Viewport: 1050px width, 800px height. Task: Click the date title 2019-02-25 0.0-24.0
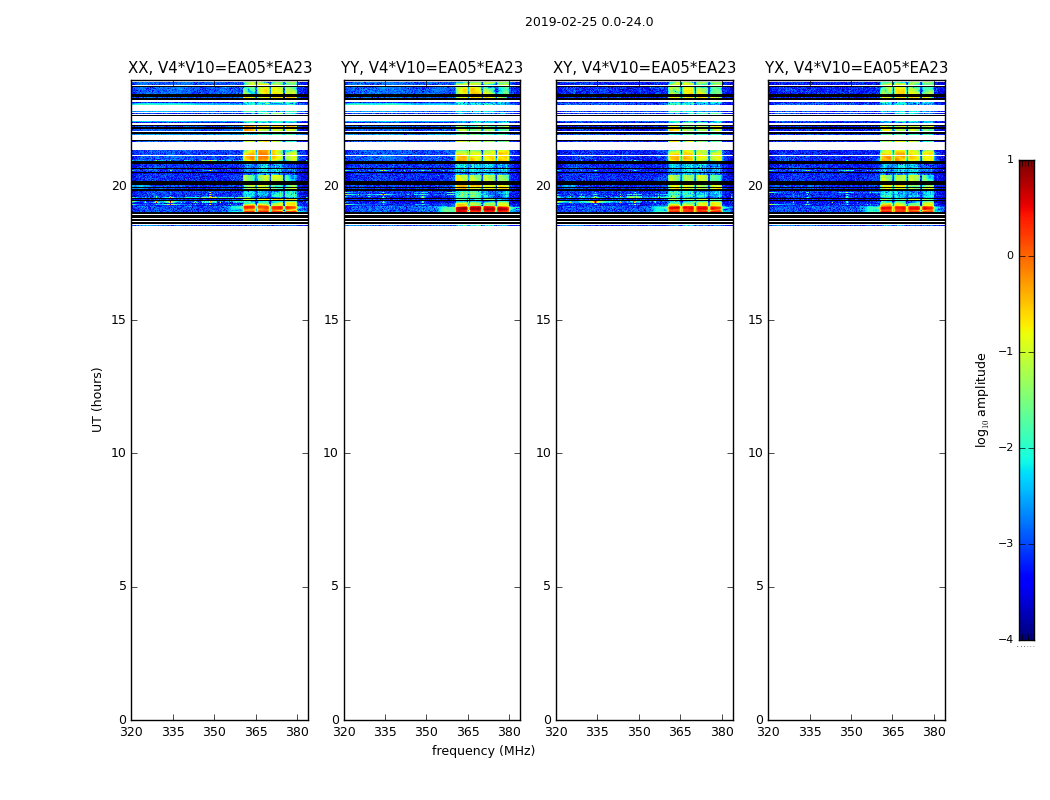pos(588,22)
